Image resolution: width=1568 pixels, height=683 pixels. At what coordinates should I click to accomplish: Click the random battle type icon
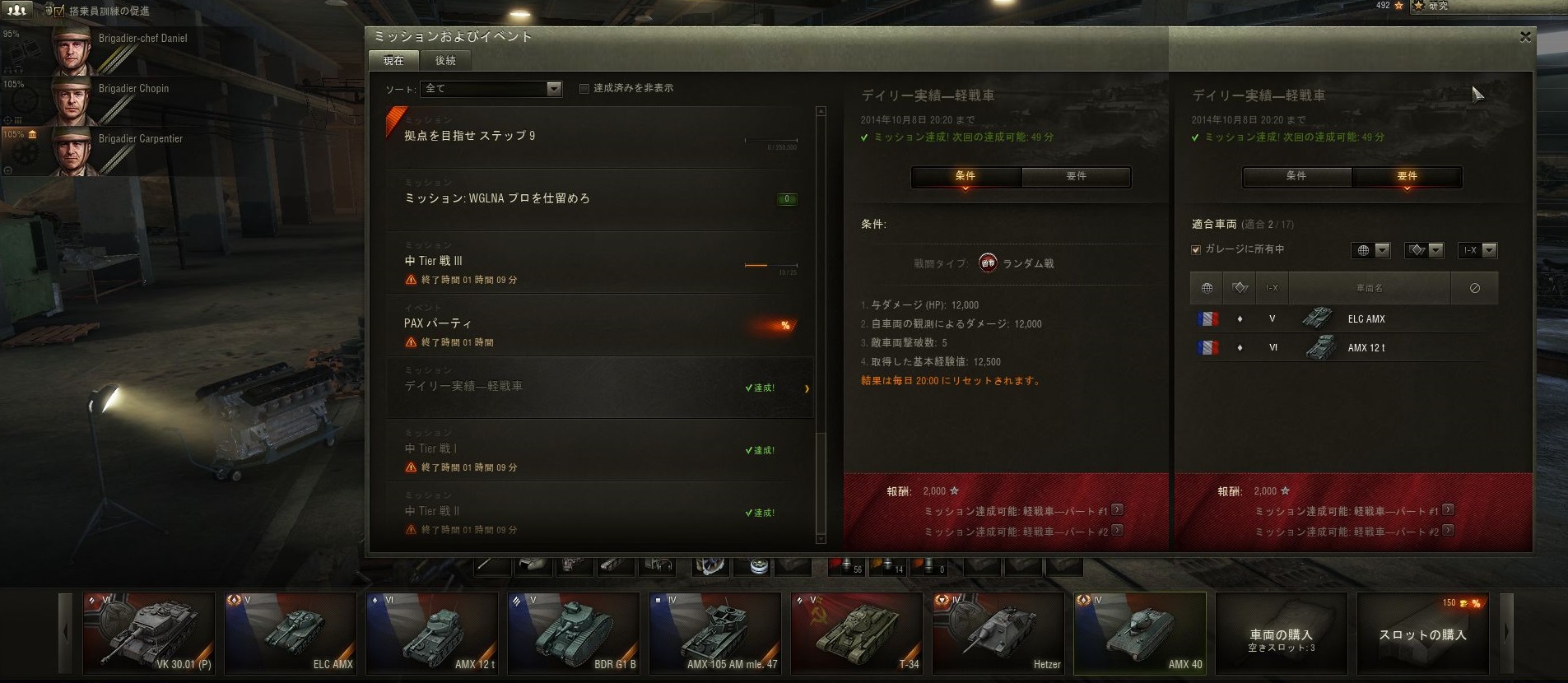point(988,263)
